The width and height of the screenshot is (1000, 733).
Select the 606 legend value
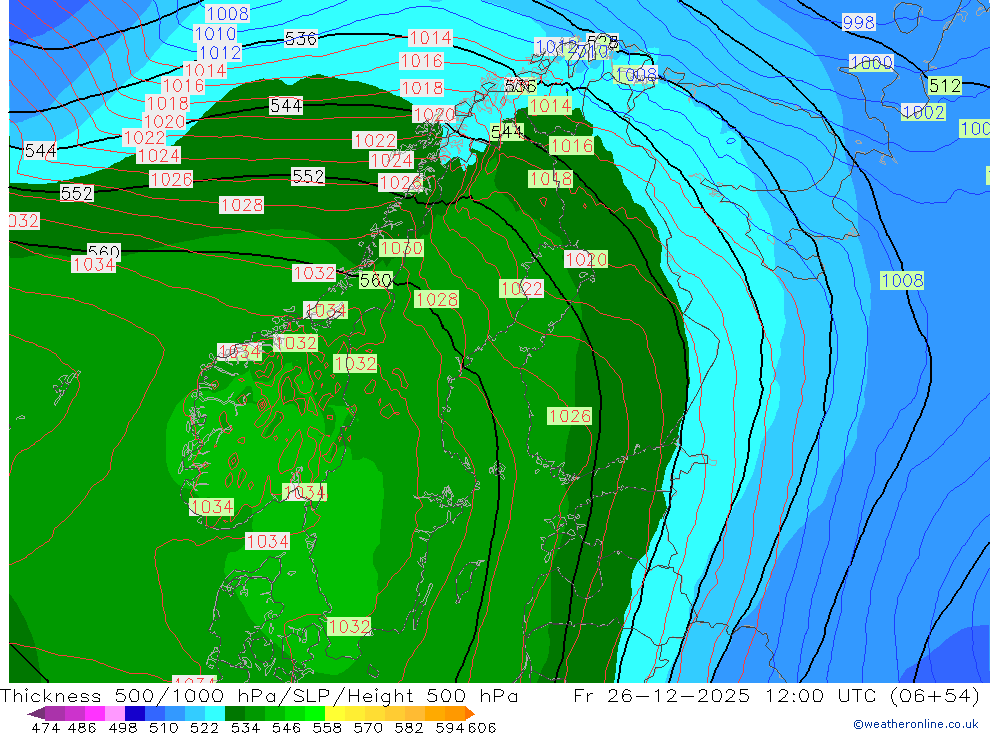[480, 727]
